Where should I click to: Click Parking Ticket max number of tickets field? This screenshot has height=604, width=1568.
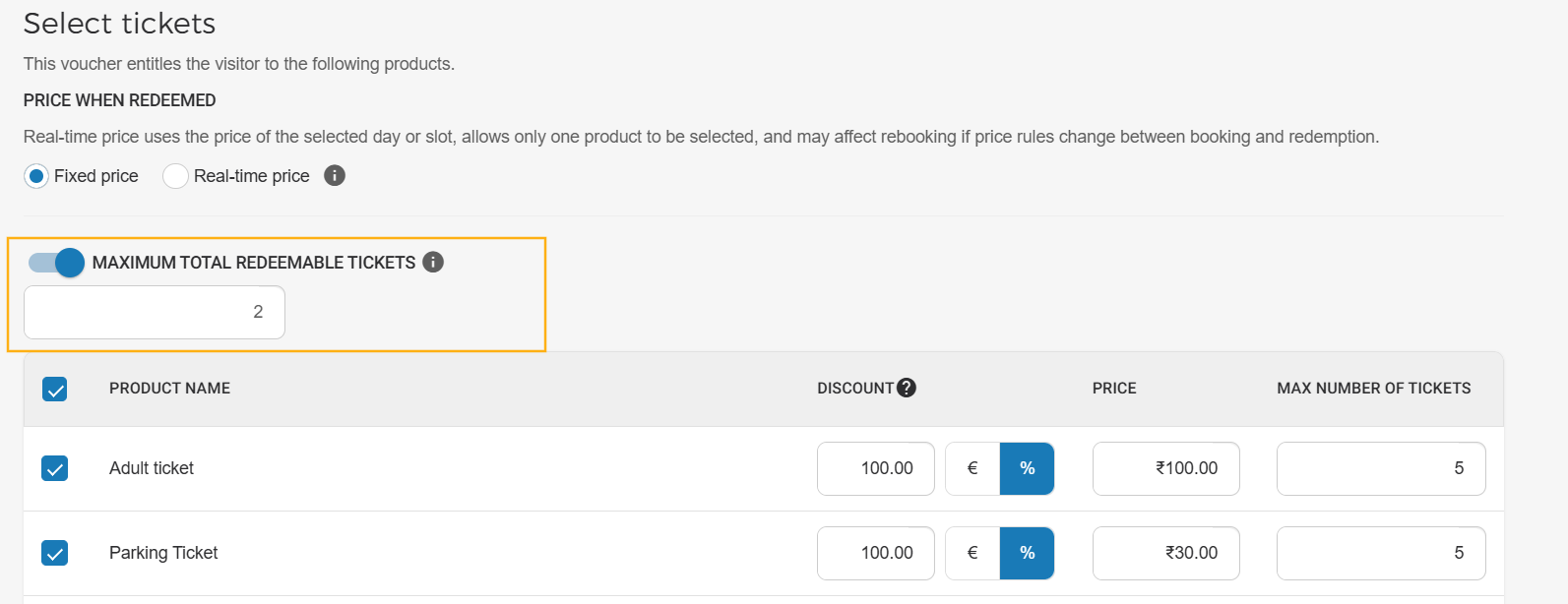pos(1381,553)
